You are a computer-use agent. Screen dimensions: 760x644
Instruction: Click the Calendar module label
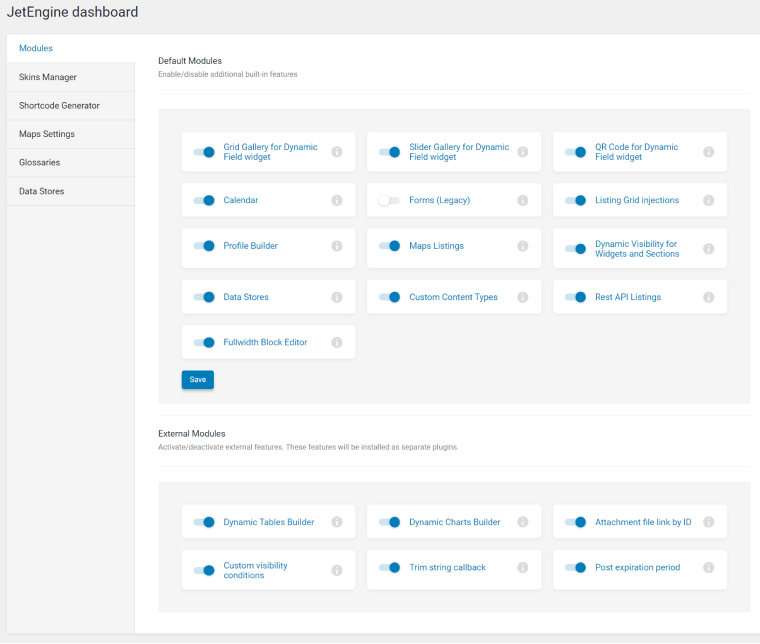point(241,200)
